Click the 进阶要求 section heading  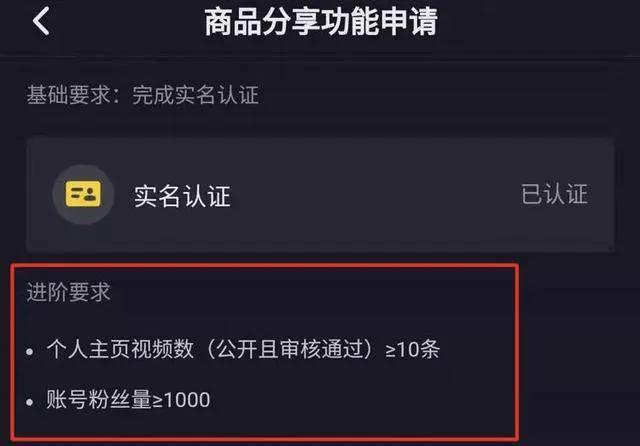coord(69,292)
